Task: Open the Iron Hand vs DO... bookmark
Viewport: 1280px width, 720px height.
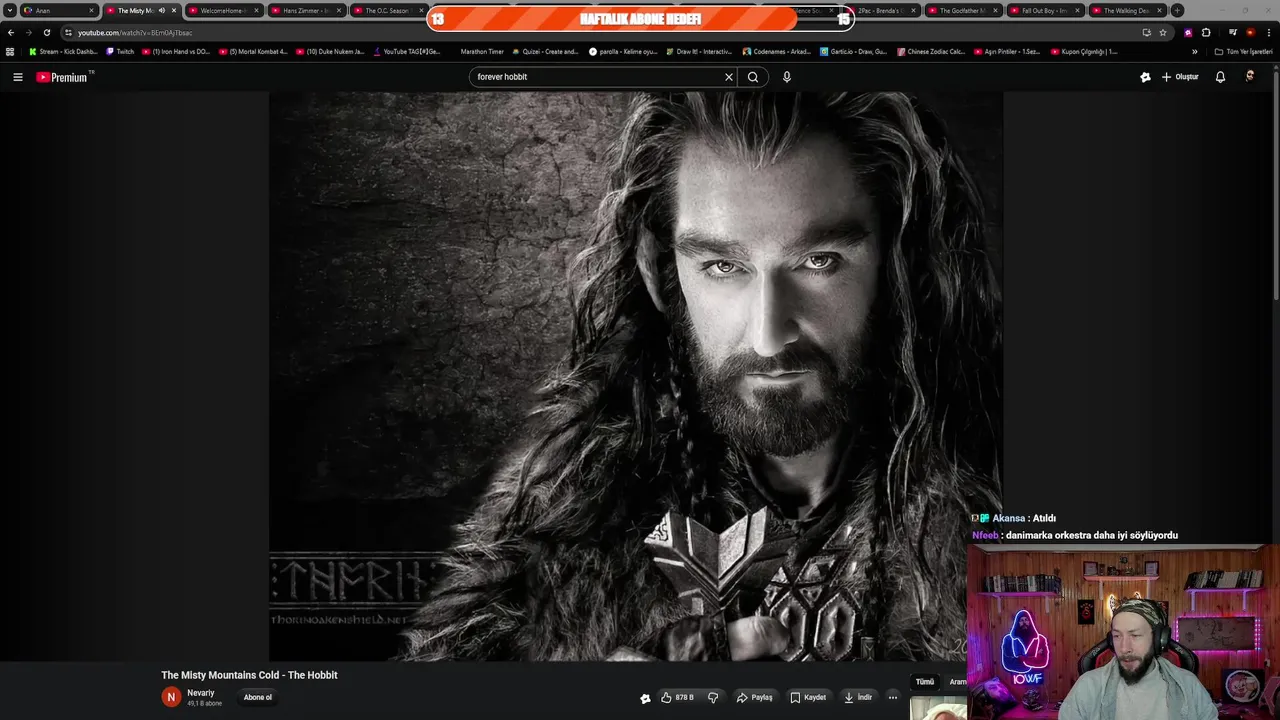Action: pyautogui.click(x=176, y=51)
